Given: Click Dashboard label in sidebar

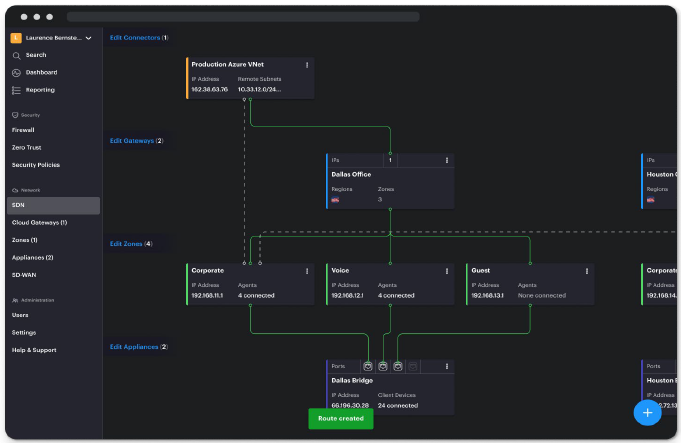Looking at the screenshot, I should pos(41,73).
